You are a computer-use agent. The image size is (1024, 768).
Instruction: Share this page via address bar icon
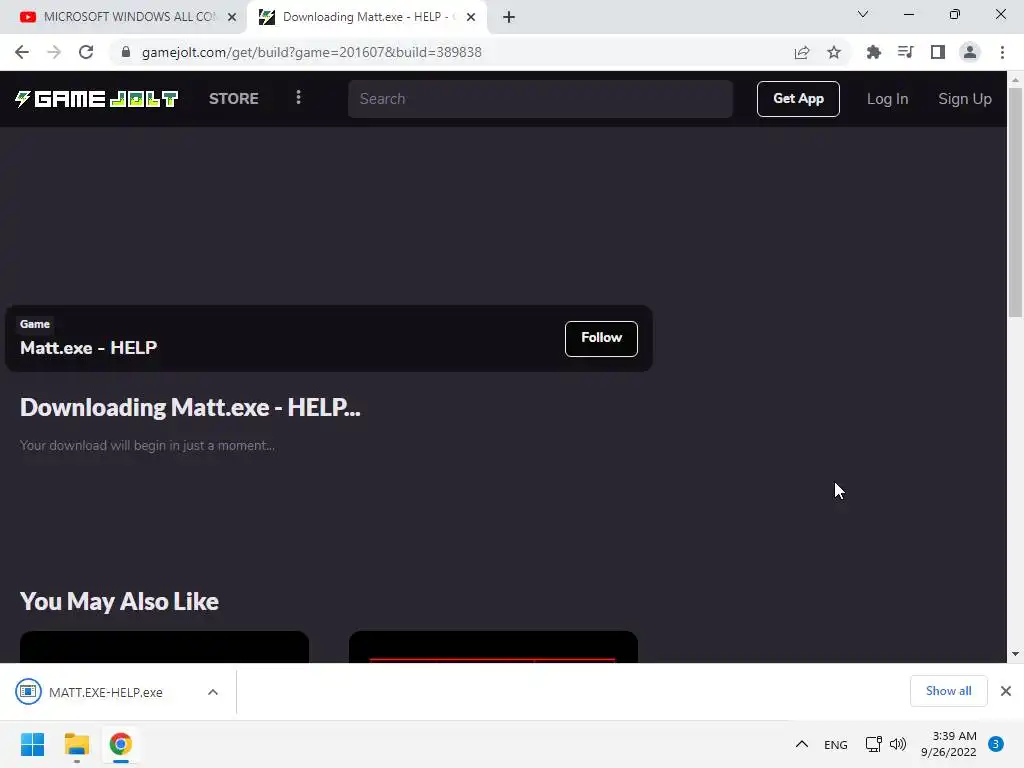pos(802,52)
